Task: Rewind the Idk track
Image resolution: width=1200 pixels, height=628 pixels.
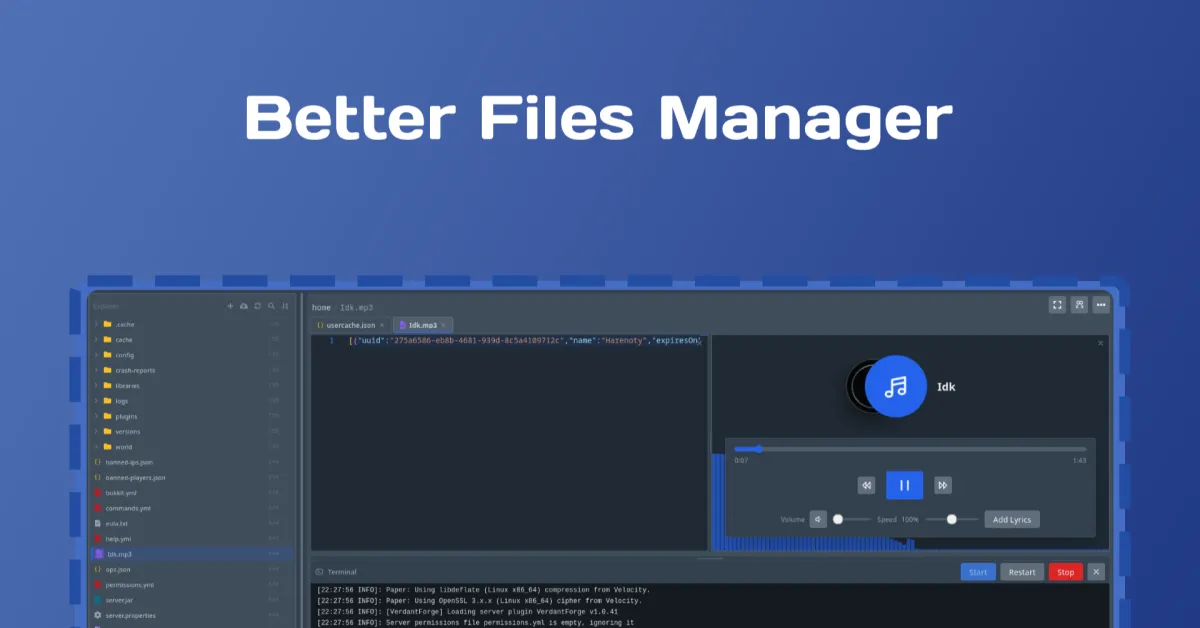Action: (866, 485)
